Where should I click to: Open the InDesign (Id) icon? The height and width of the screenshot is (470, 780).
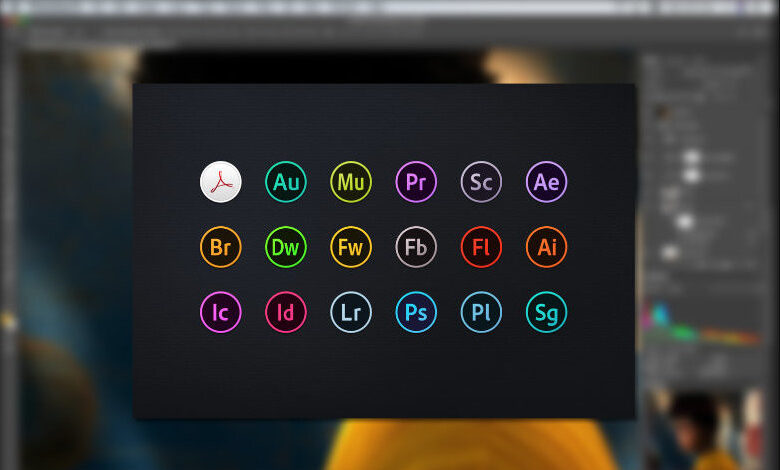pos(286,312)
